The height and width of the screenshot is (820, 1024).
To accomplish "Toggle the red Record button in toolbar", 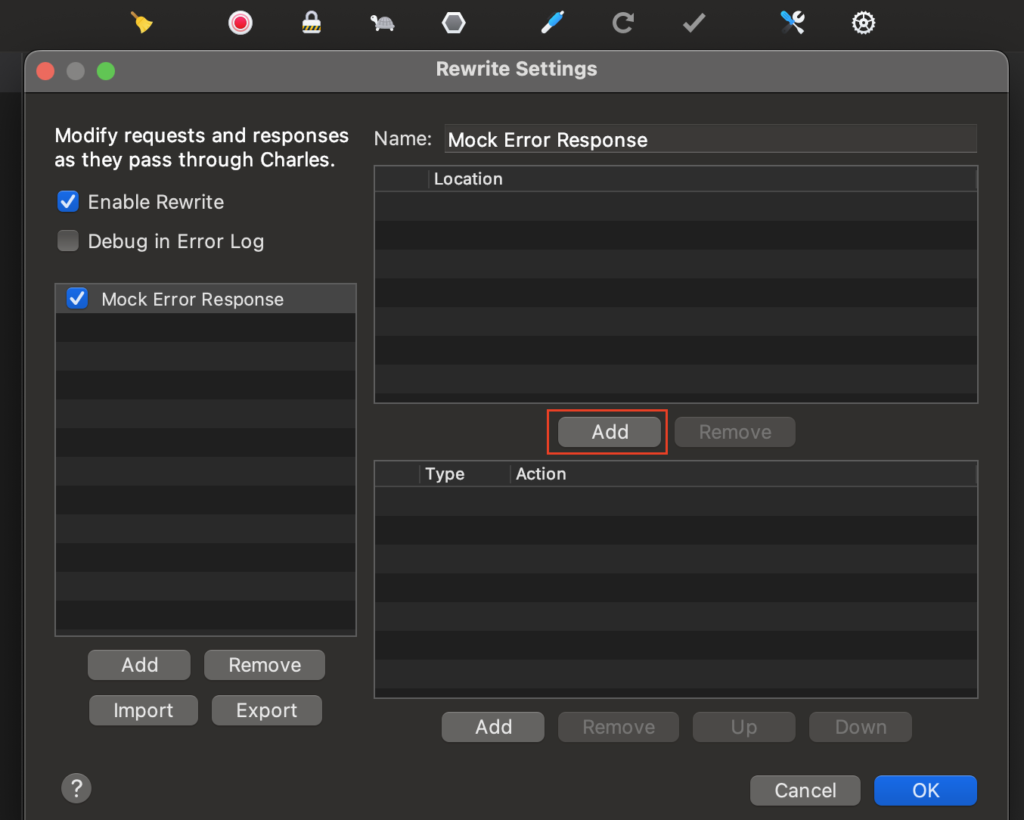I will pos(240,22).
